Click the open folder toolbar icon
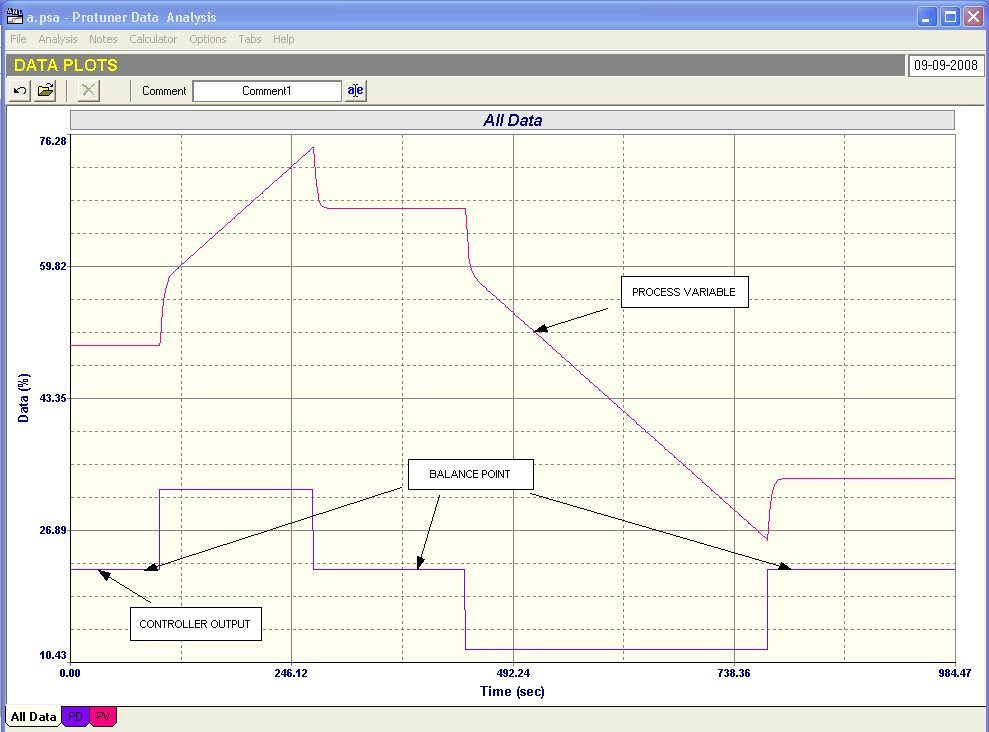 coord(46,91)
